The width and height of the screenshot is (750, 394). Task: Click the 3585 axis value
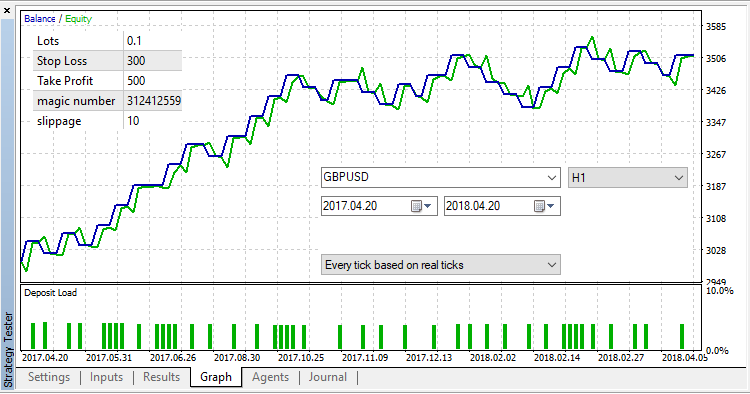click(716, 27)
